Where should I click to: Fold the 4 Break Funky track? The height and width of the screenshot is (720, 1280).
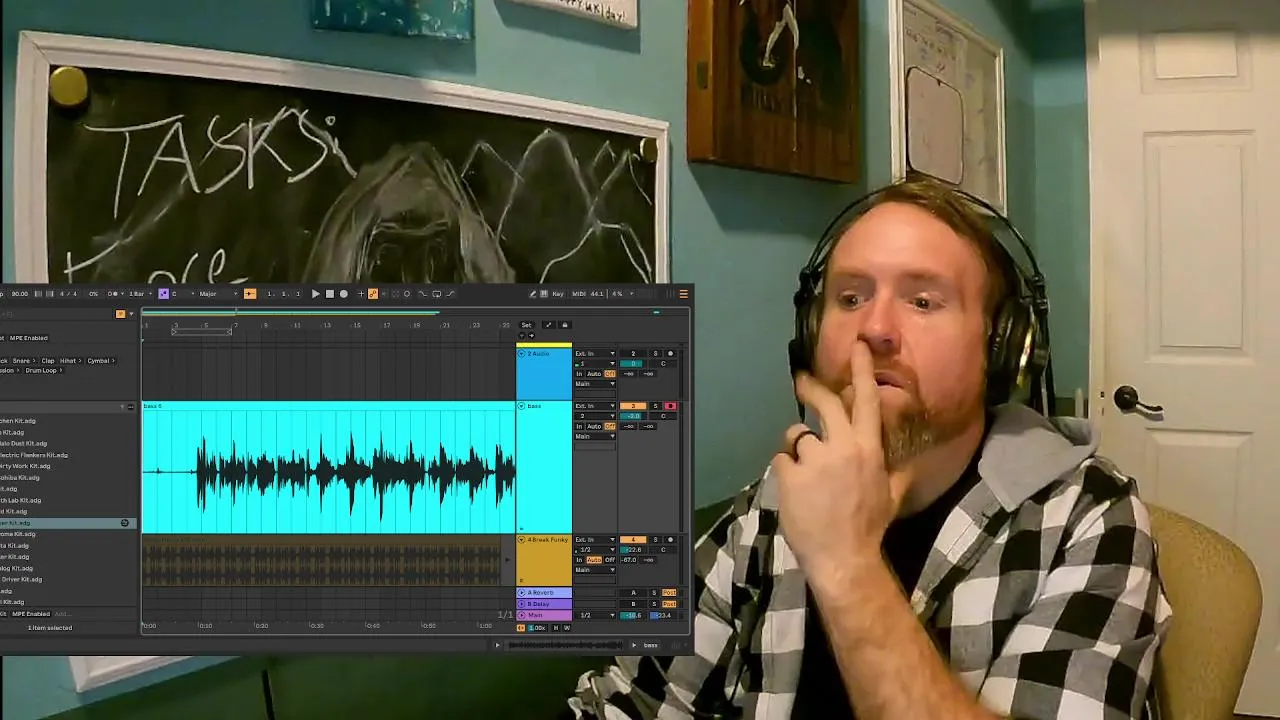521,540
